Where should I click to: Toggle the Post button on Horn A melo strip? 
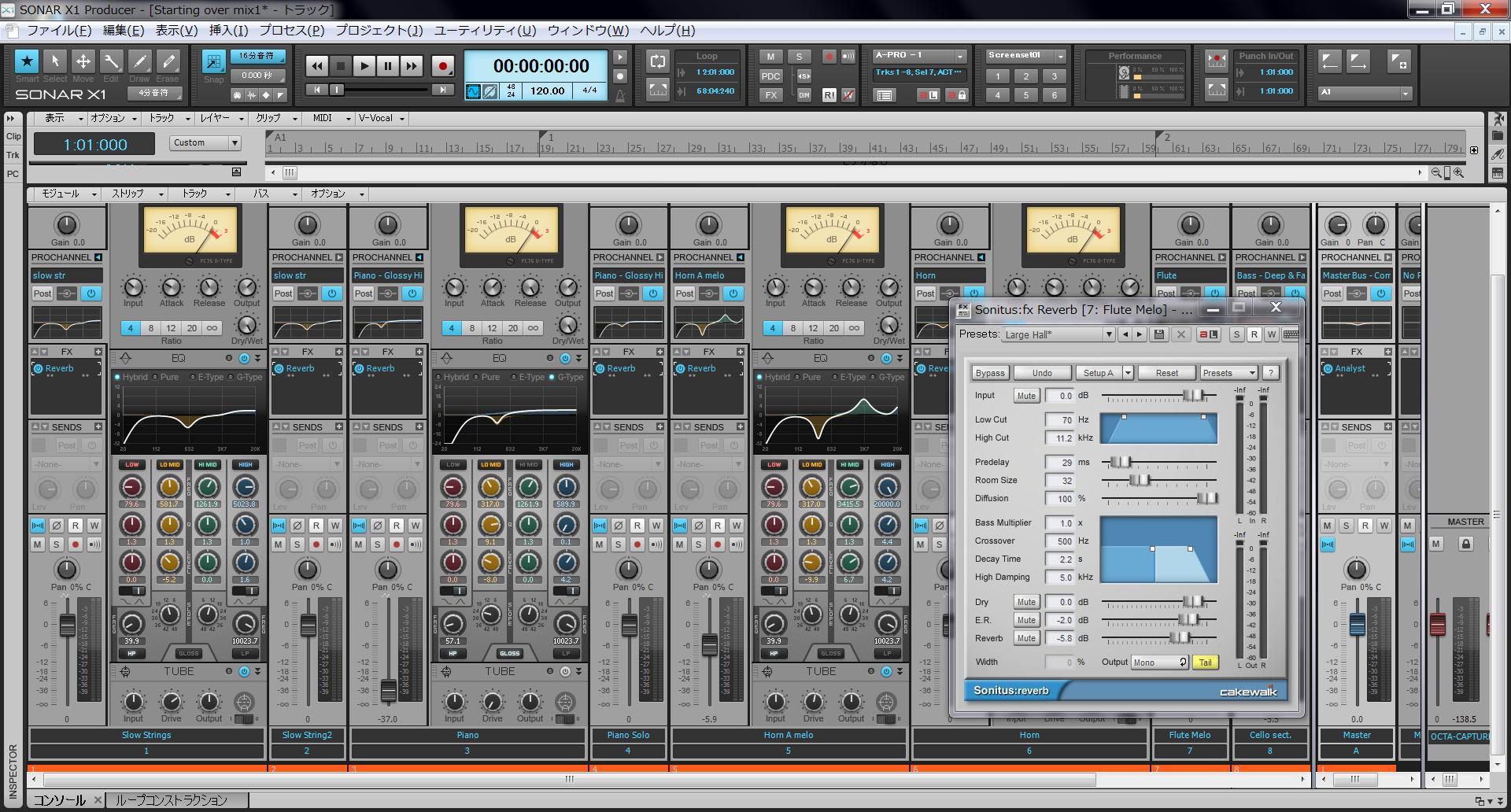(685, 293)
